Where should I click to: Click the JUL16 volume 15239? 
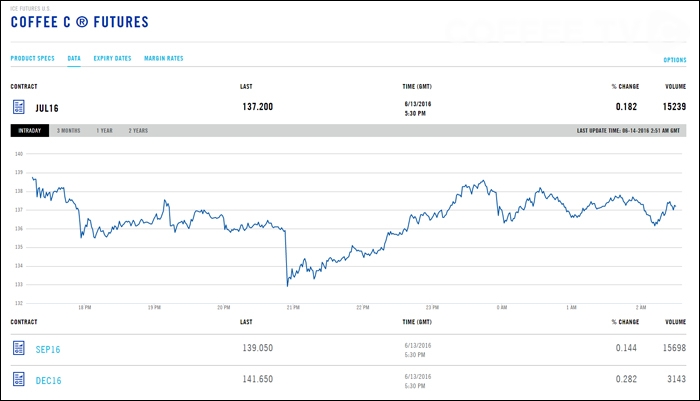[x=674, y=107]
